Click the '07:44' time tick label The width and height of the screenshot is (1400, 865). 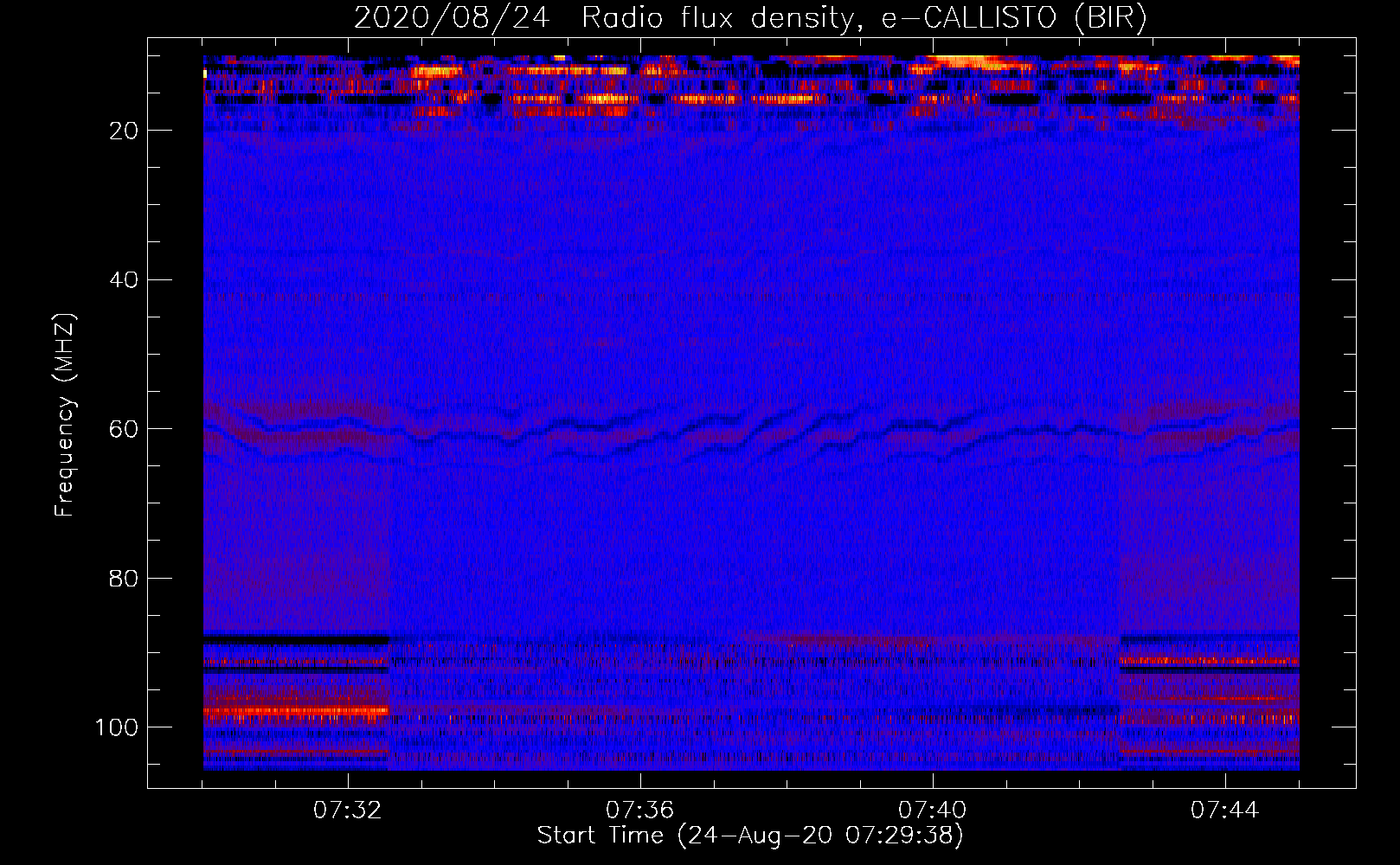tap(1224, 811)
